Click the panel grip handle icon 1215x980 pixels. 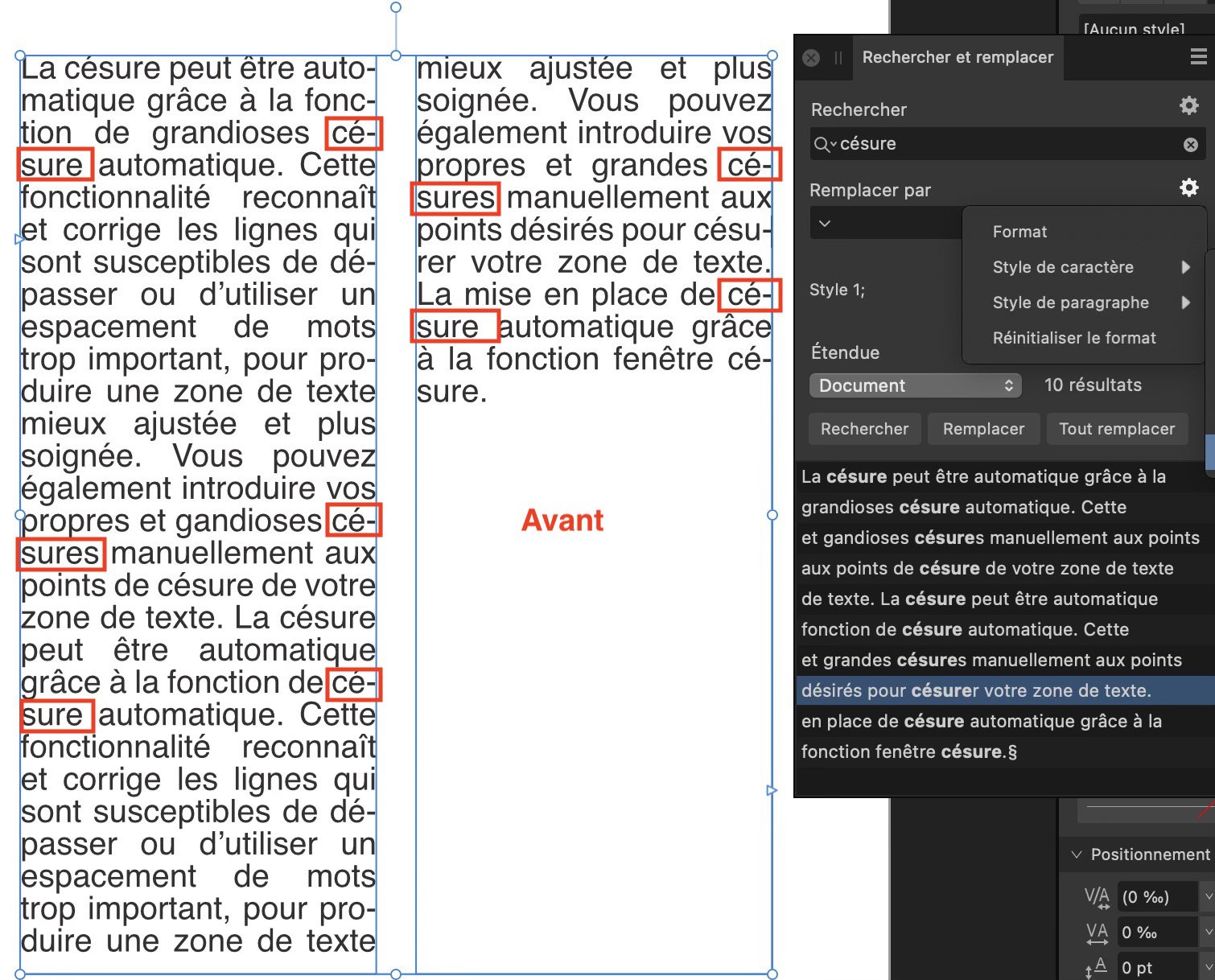click(838, 58)
